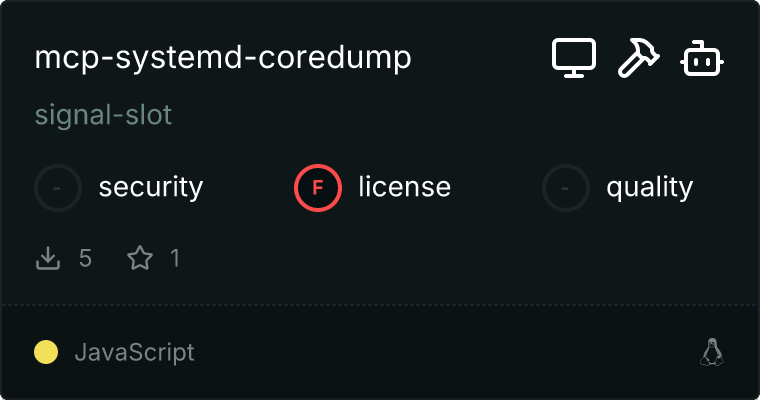Click the star outline icon

(140, 258)
